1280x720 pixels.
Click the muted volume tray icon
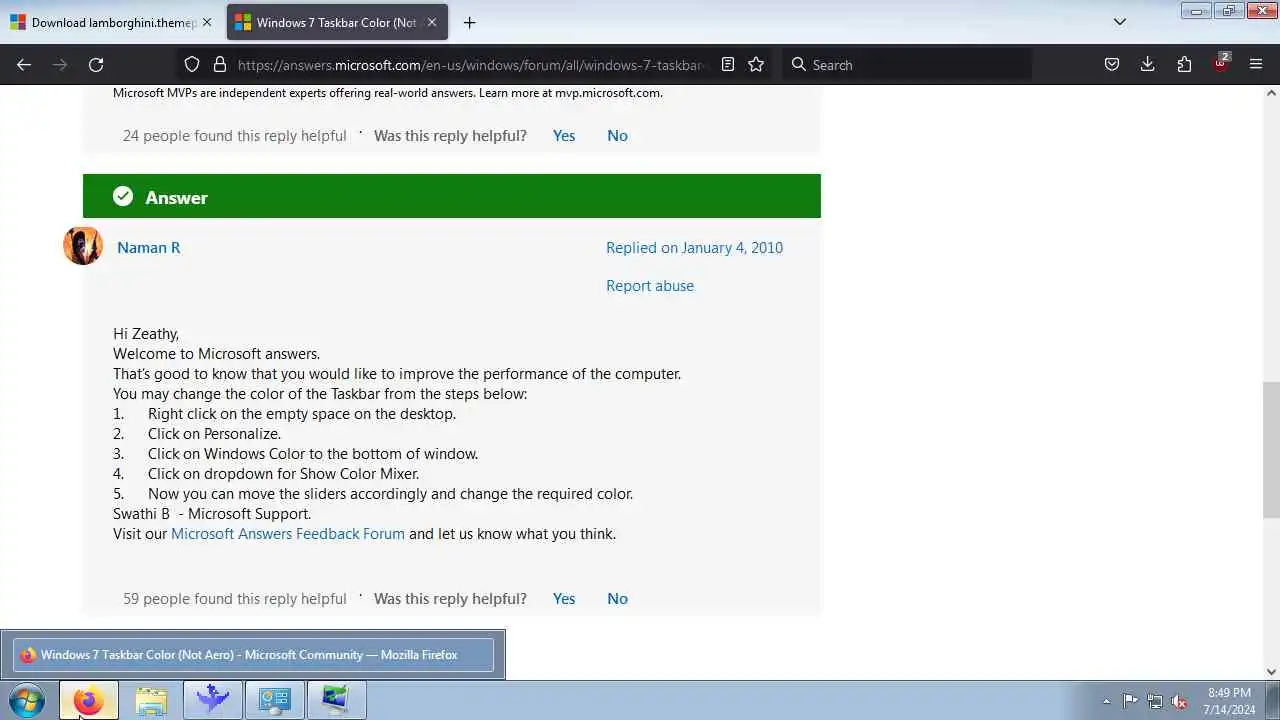(1180, 701)
